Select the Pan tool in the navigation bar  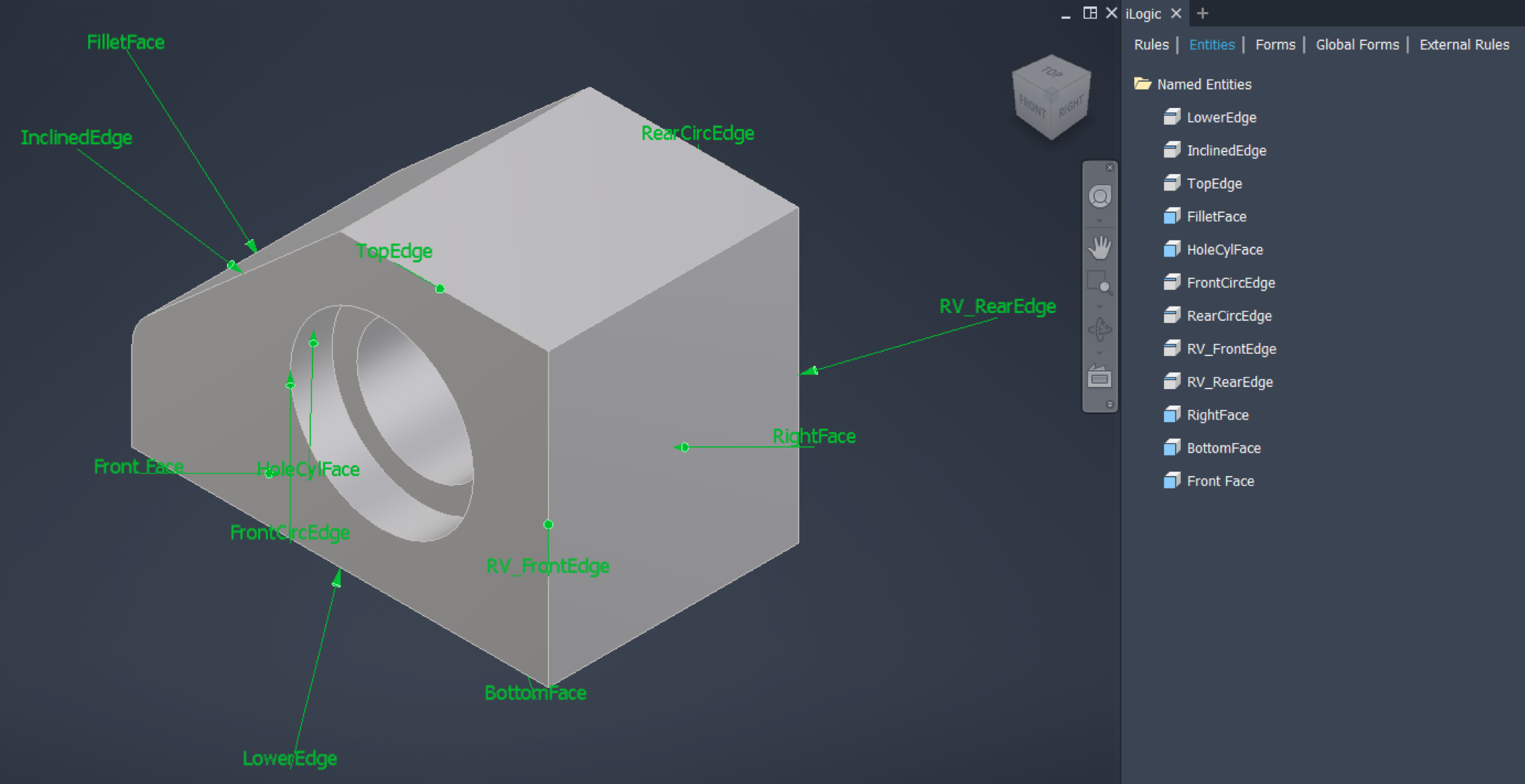click(x=1100, y=247)
